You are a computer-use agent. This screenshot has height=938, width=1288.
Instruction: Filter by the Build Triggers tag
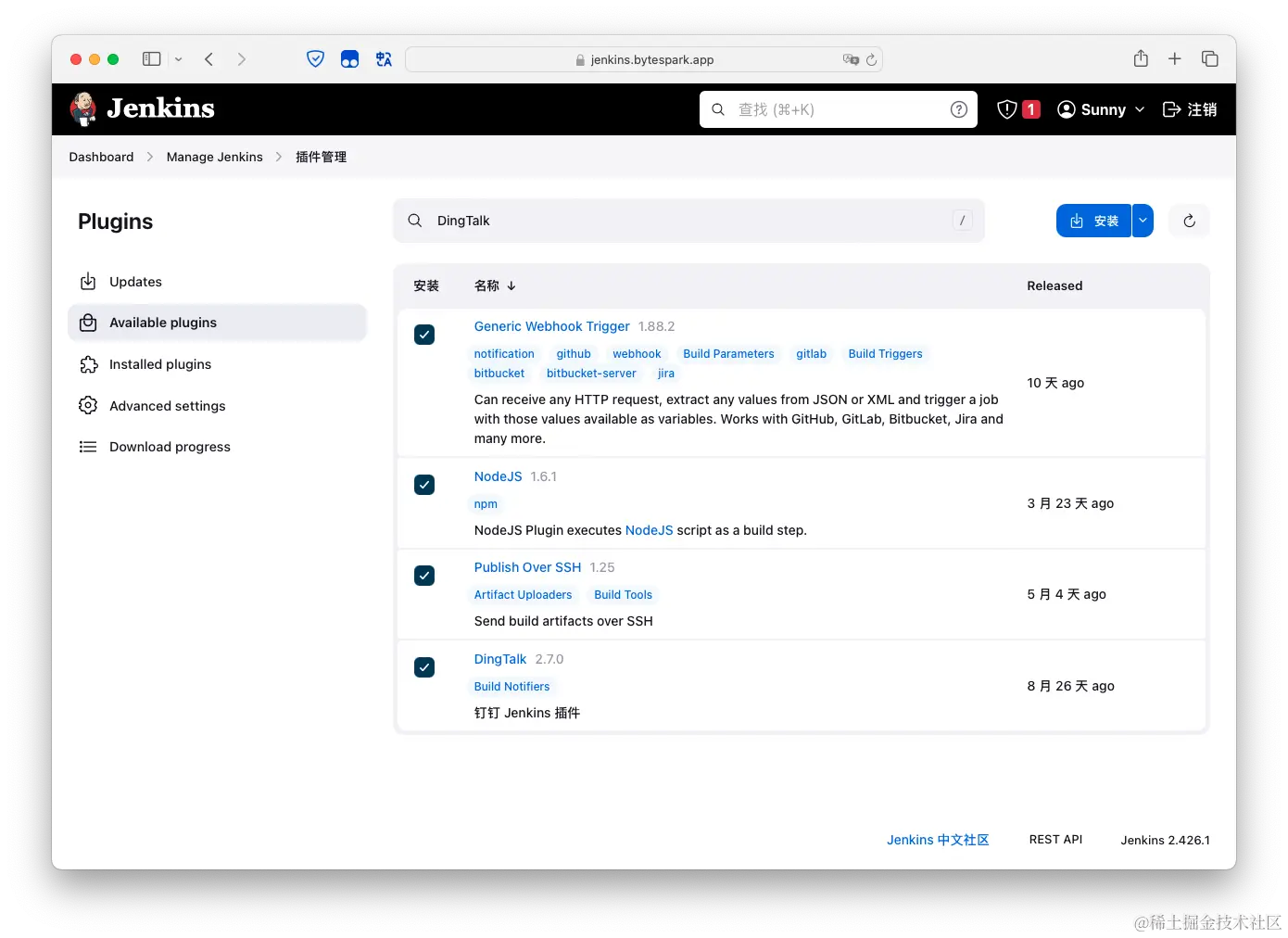pyautogui.click(x=885, y=354)
